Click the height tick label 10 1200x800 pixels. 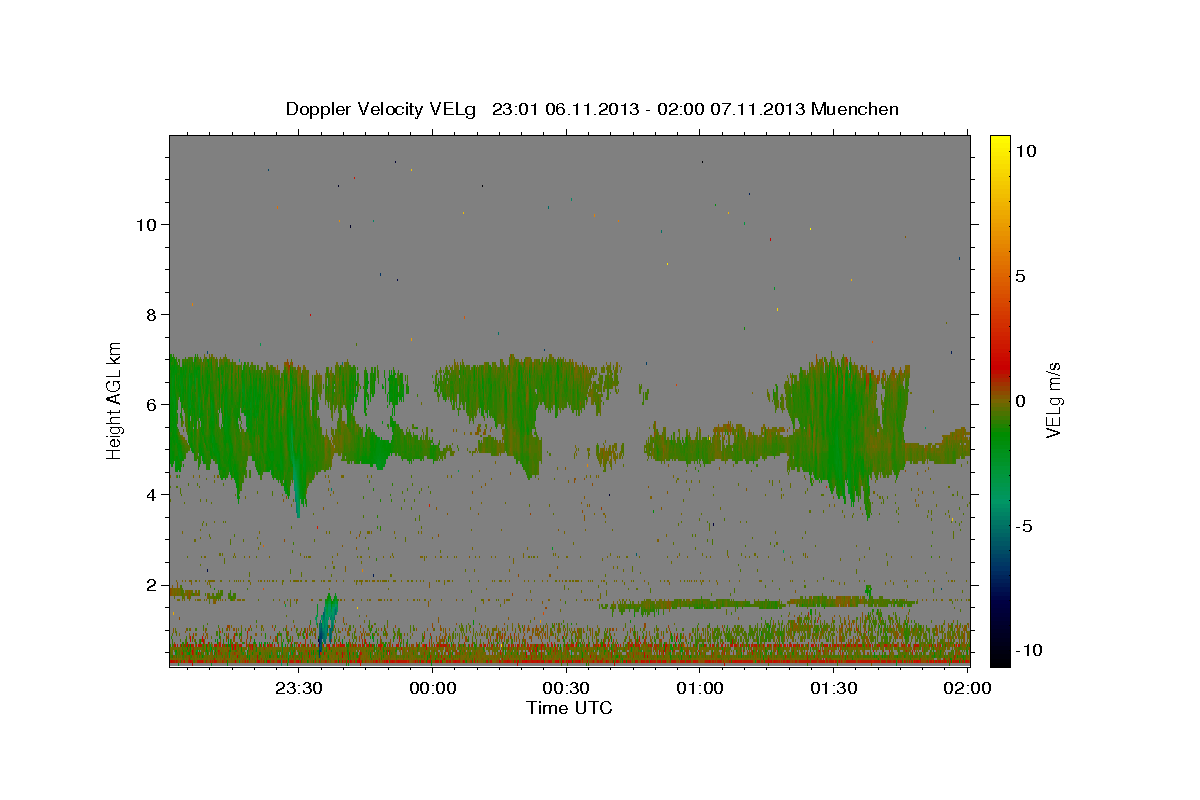[146, 225]
